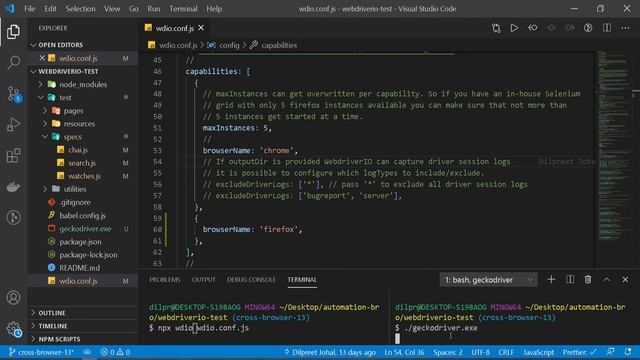This screenshot has height=360, width=640.
Task: Open the Manage gear icon
Action: tap(13, 328)
